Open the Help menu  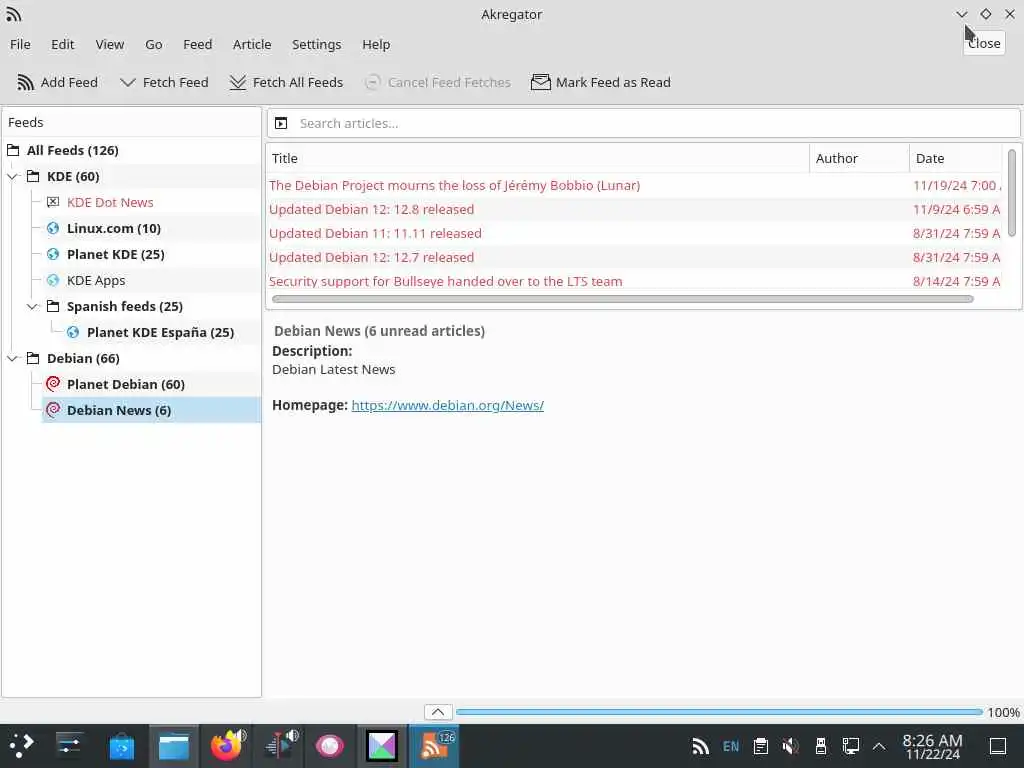click(376, 44)
